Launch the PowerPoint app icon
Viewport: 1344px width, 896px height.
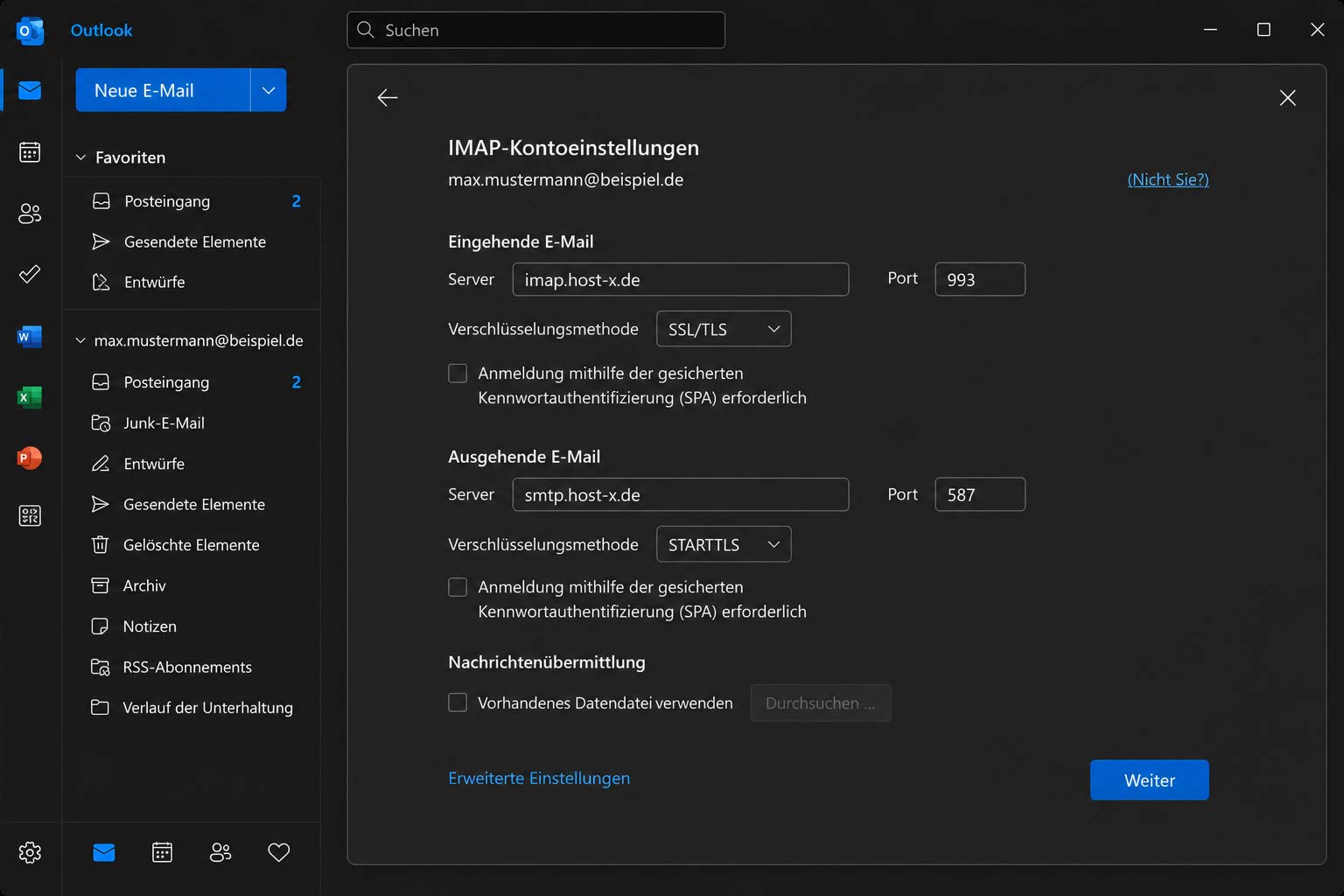coord(30,458)
